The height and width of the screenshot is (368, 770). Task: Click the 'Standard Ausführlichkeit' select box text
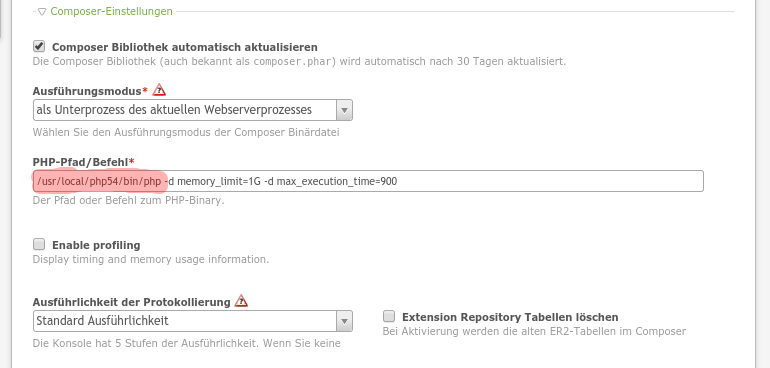pos(103,321)
